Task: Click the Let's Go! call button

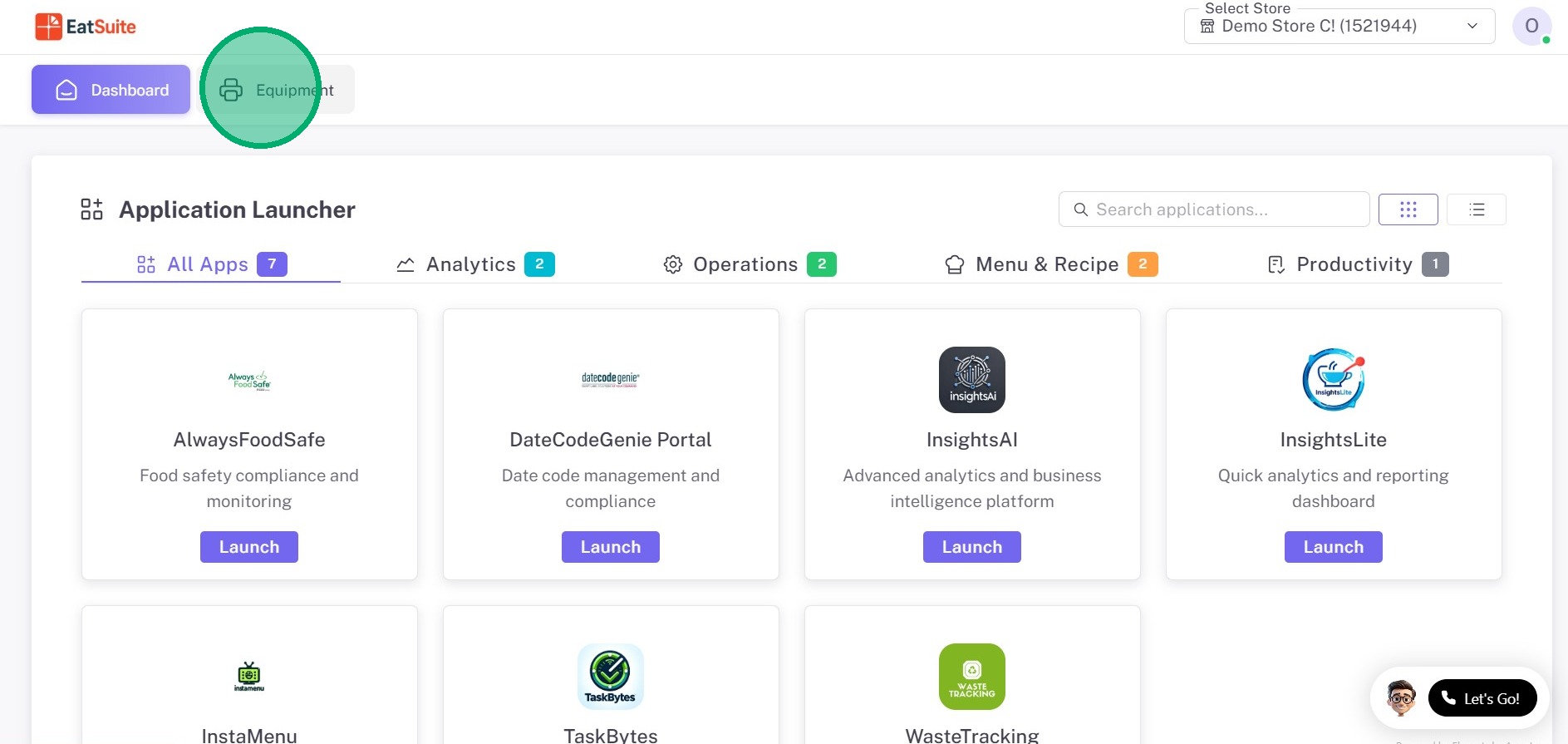Action: point(1482,698)
